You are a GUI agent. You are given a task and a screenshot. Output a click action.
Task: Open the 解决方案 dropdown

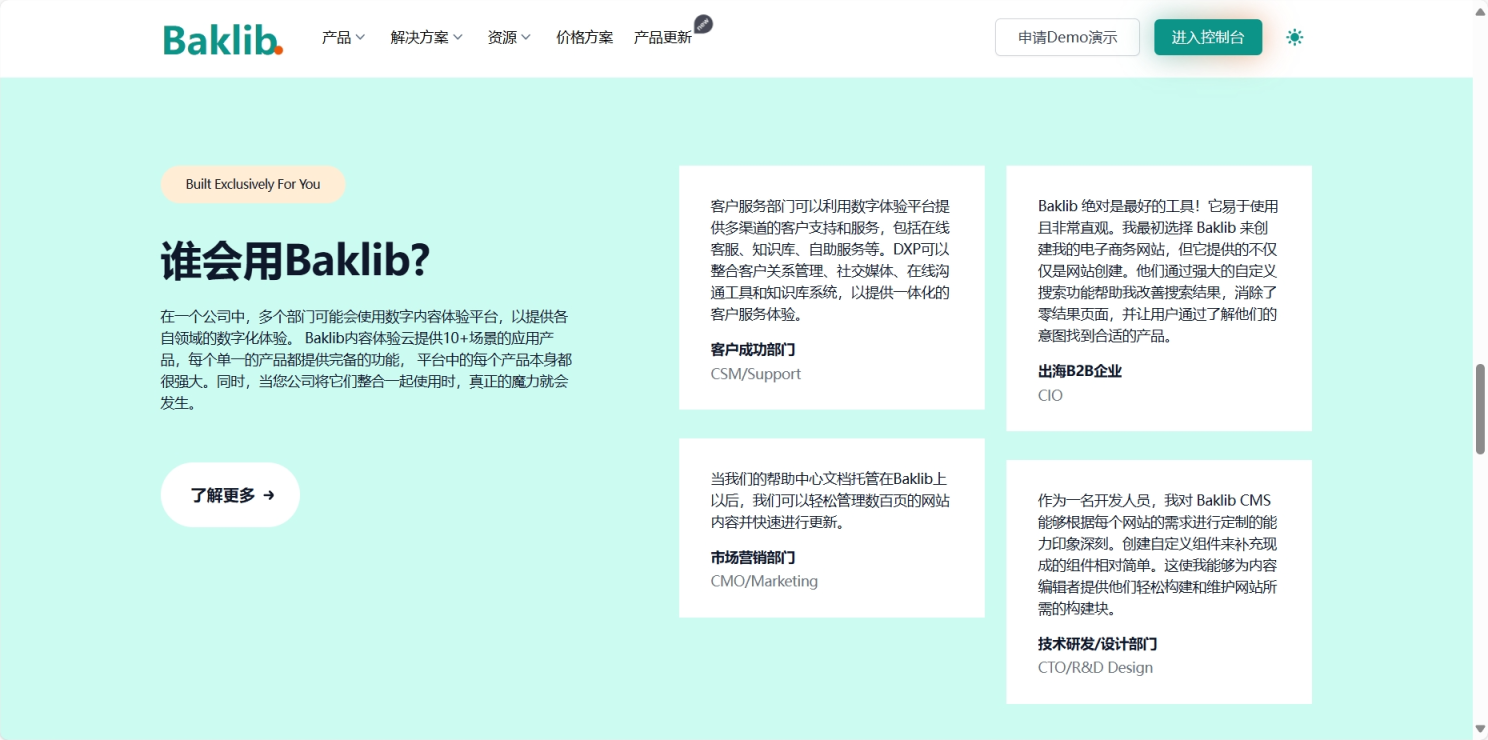coord(426,38)
